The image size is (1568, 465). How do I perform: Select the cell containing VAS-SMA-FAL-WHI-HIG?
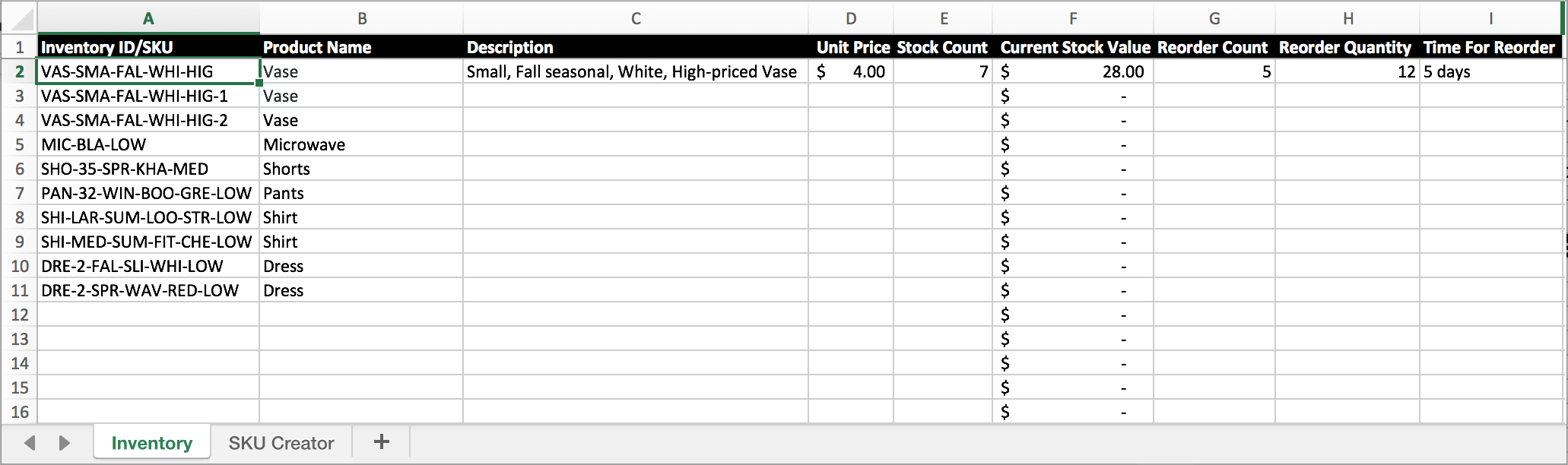click(148, 71)
